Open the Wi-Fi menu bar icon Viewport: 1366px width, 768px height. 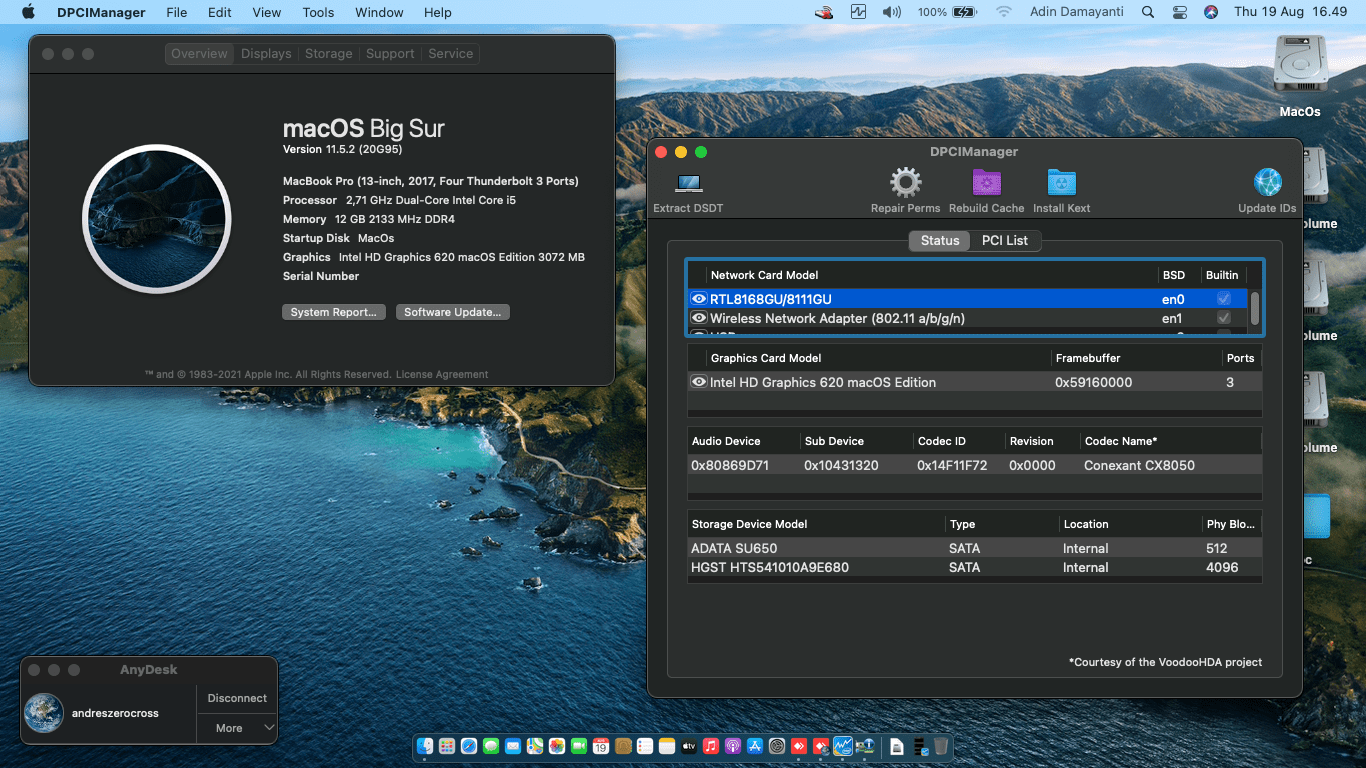pyautogui.click(x=1003, y=12)
